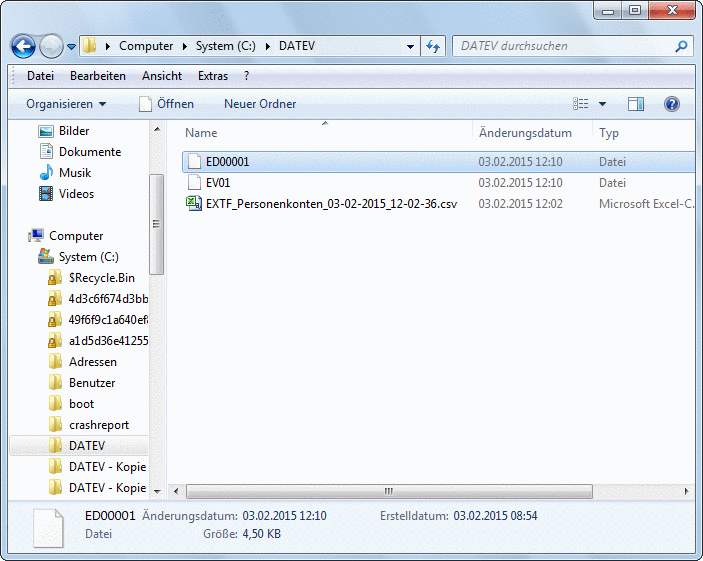Select the Excel icon of EXTF_Personenkonten csv

click(x=194, y=204)
